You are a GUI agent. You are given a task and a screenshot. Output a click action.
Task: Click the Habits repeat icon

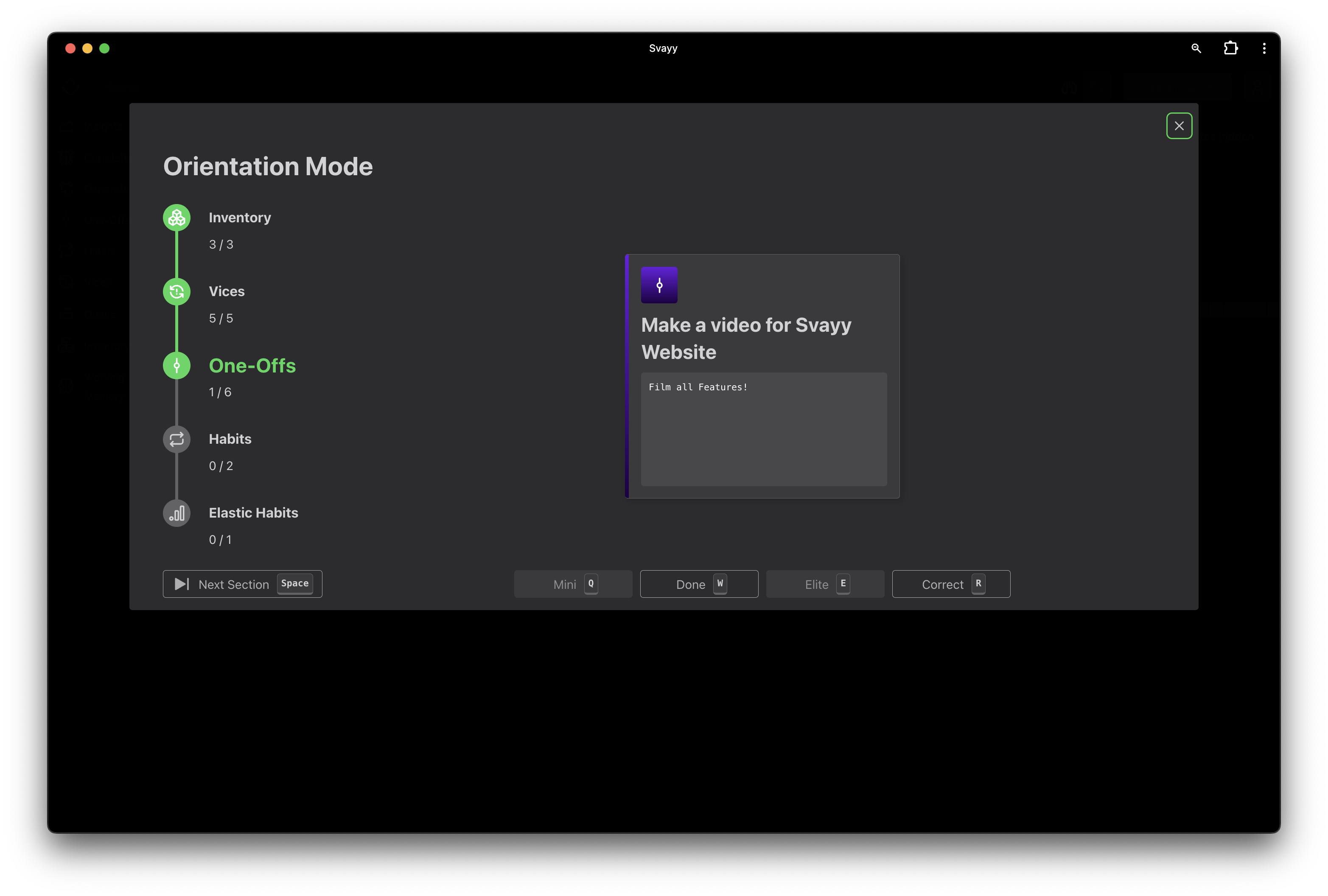(x=177, y=439)
